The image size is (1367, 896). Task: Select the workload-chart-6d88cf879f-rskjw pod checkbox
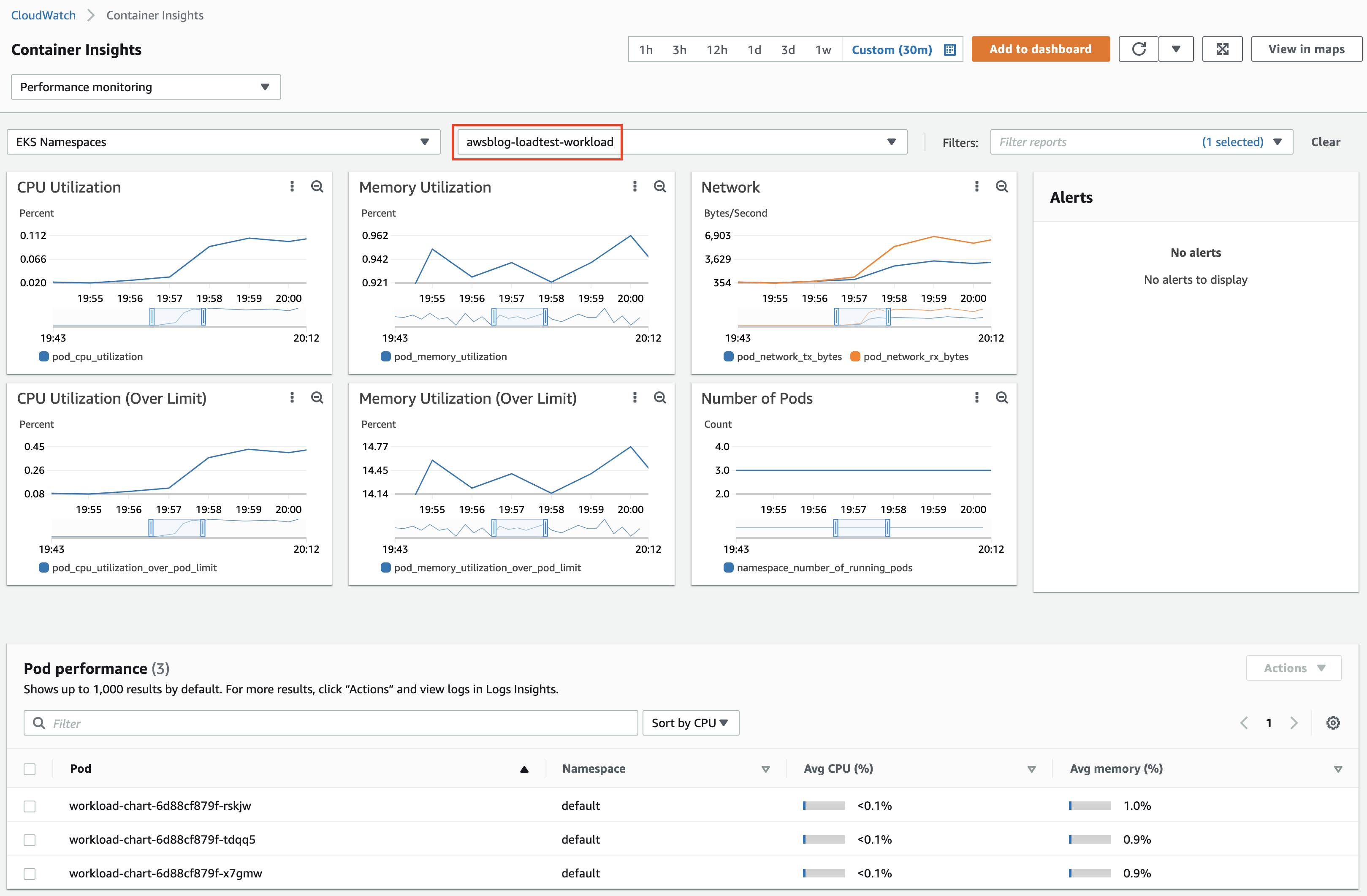30,806
